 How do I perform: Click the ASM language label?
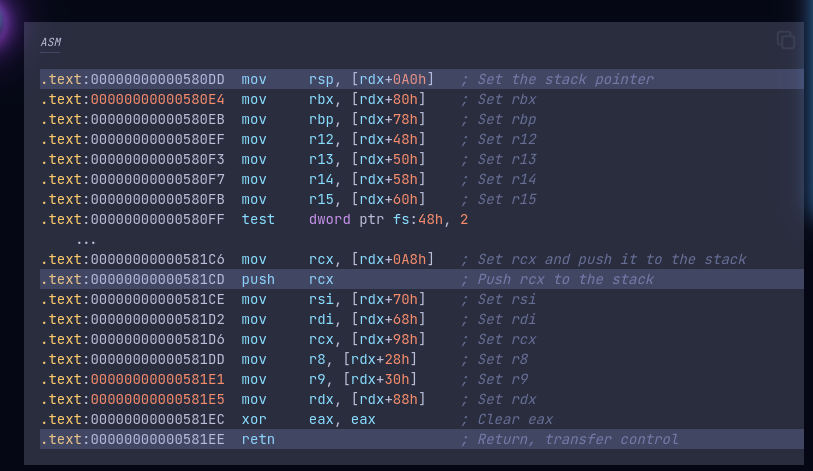point(51,42)
